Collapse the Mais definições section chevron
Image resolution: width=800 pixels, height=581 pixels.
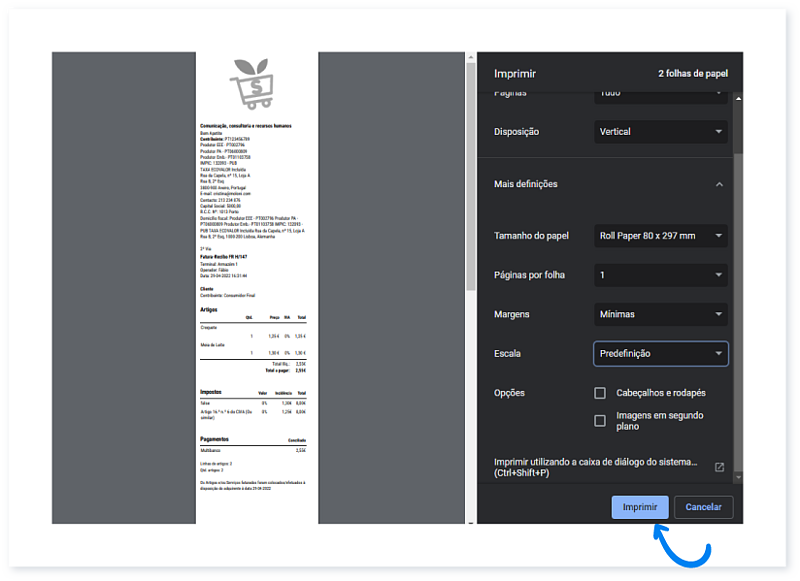pos(719,184)
